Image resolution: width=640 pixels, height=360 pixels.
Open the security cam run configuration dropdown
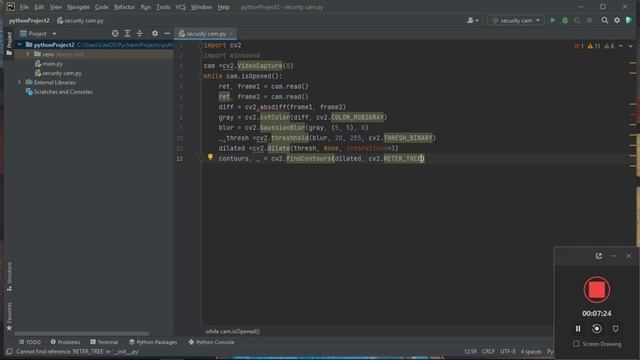point(516,20)
